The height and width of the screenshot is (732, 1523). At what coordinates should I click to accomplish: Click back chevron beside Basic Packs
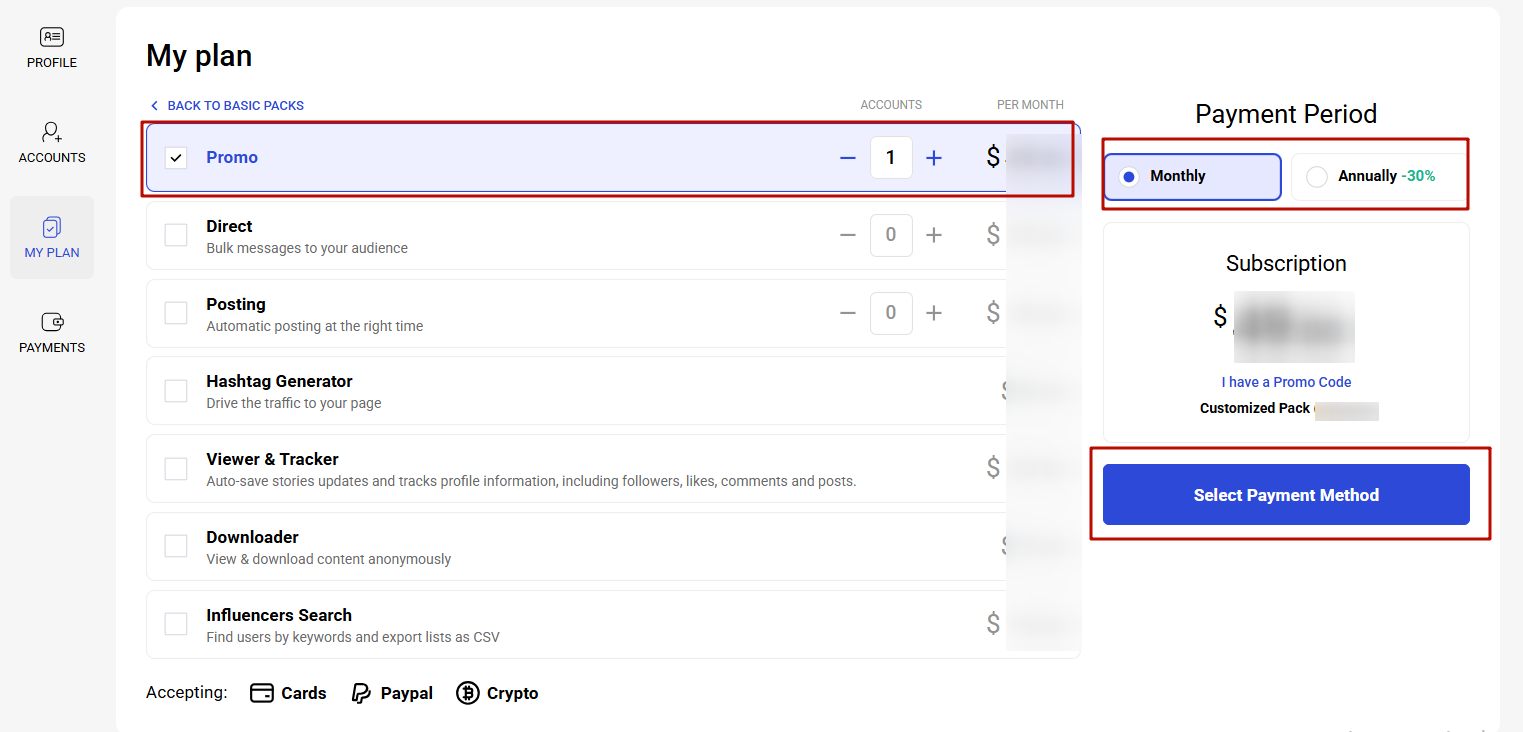coord(154,106)
